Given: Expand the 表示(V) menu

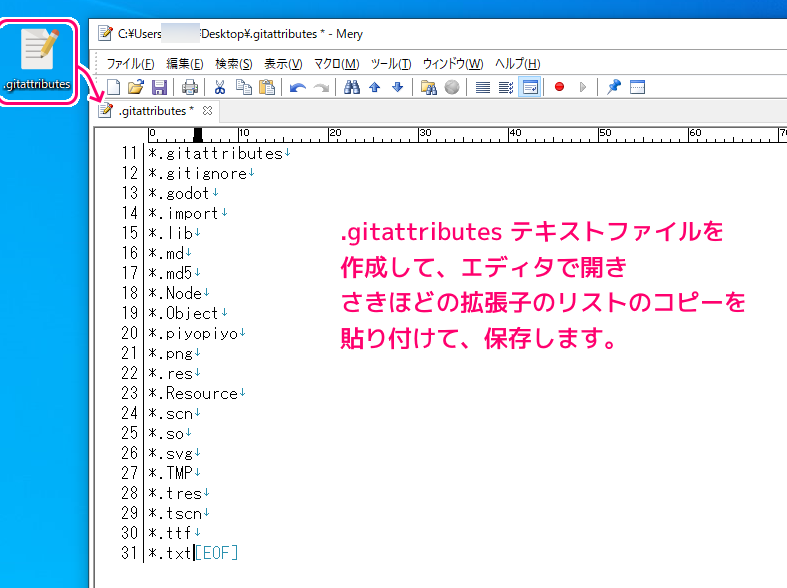Looking at the screenshot, I should (282, 63).
